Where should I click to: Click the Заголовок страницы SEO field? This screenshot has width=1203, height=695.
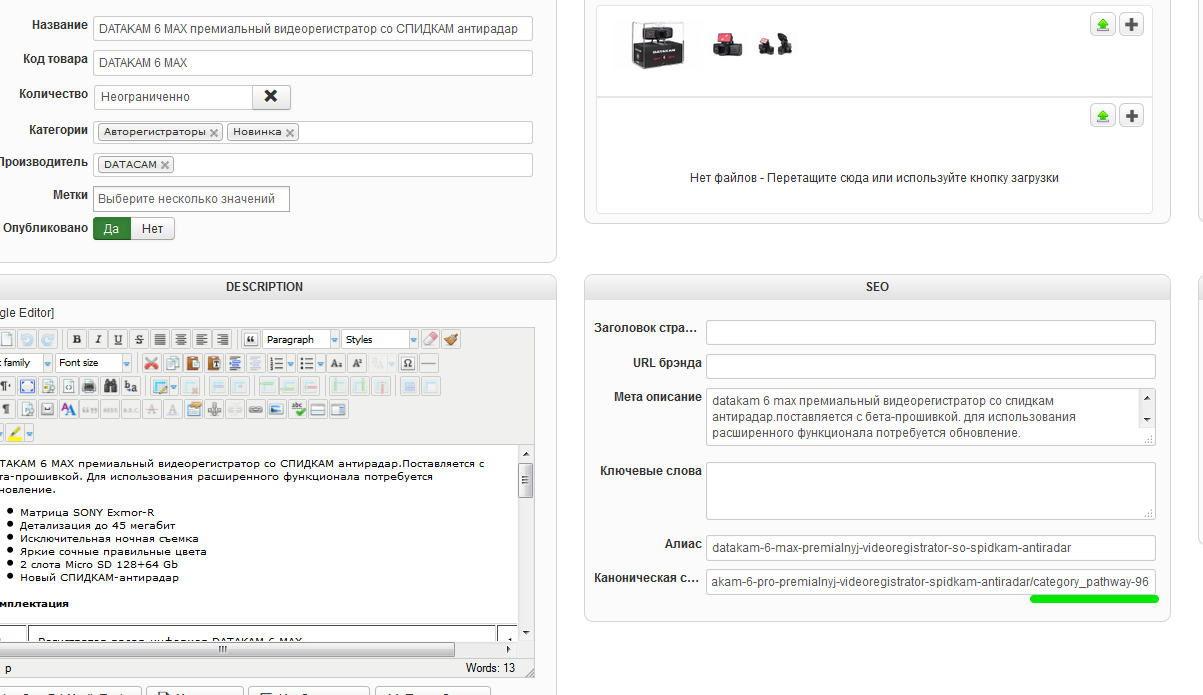931,332
